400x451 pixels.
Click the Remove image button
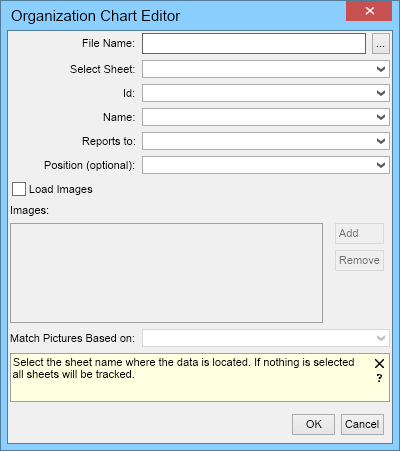point(359,260)
